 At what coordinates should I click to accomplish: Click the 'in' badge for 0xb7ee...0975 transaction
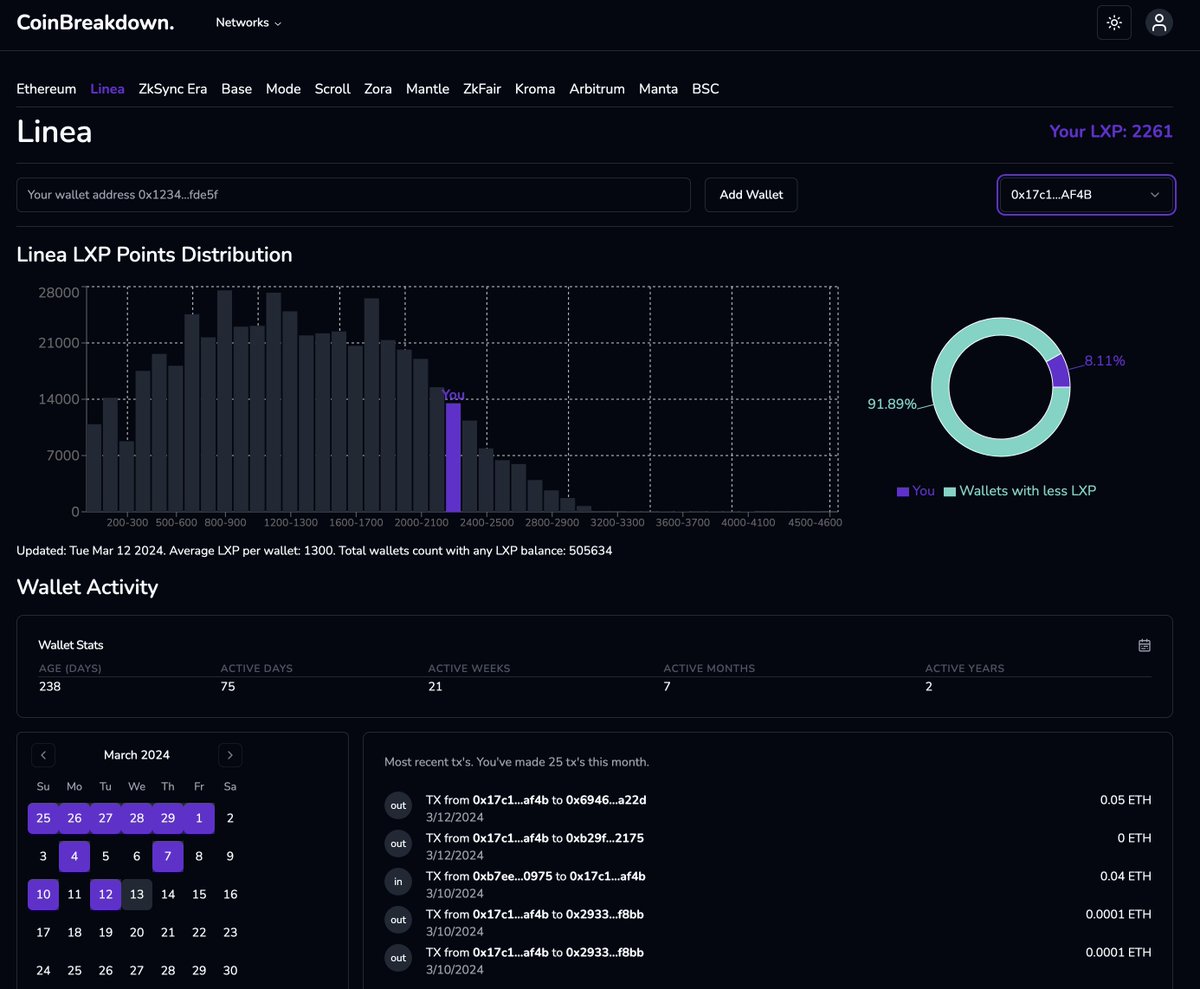click(398, 883)
